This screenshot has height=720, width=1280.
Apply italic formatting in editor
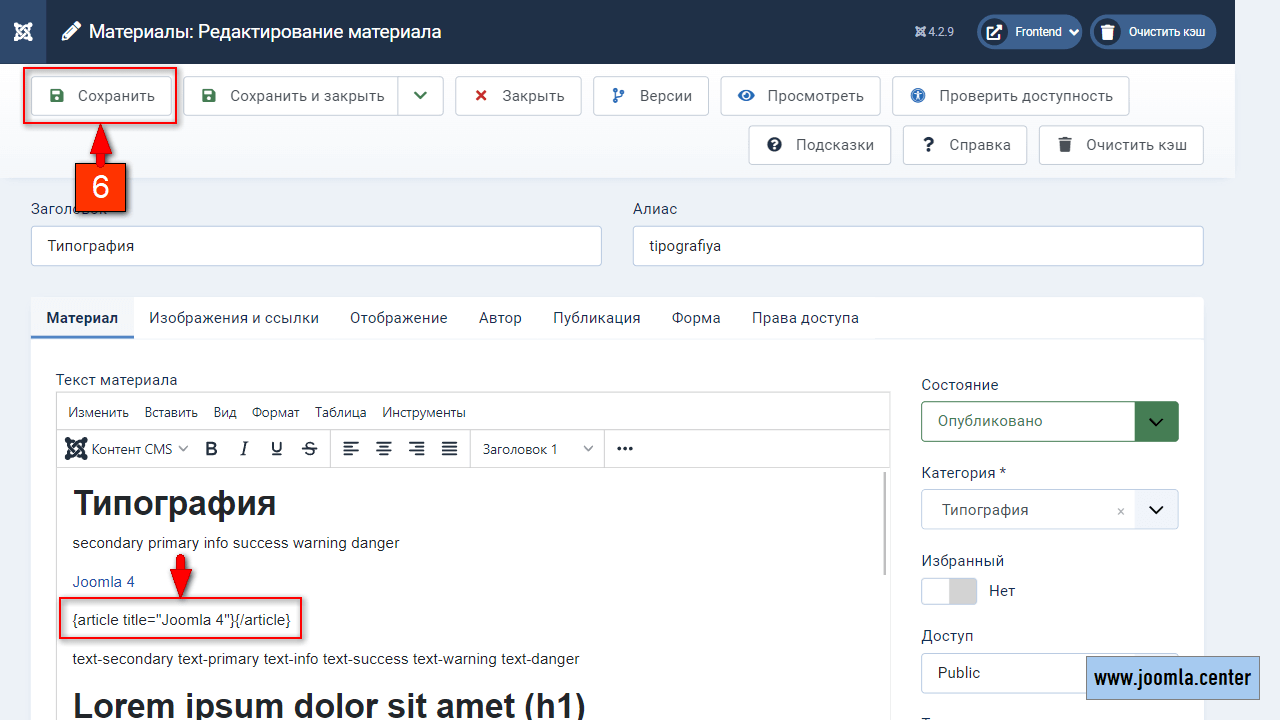(x=244, y=449)
